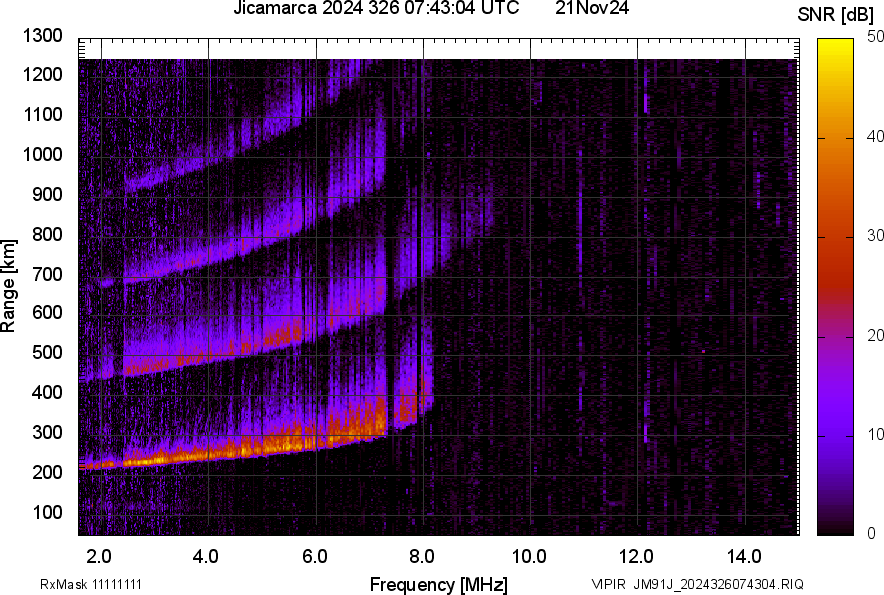
Task: Click the colorbar tick label '50'
Action: 876,37
